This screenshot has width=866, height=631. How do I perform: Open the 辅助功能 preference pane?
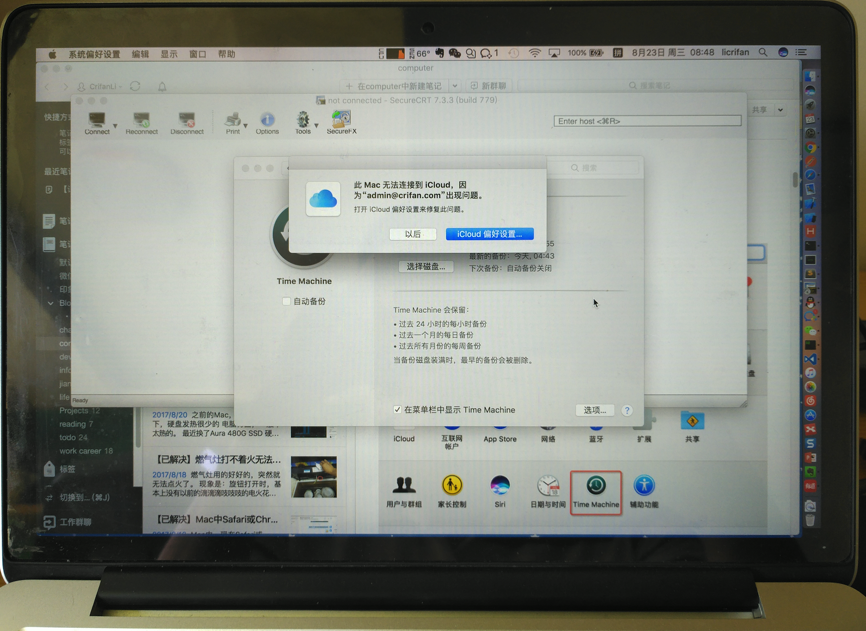(644, 491)
